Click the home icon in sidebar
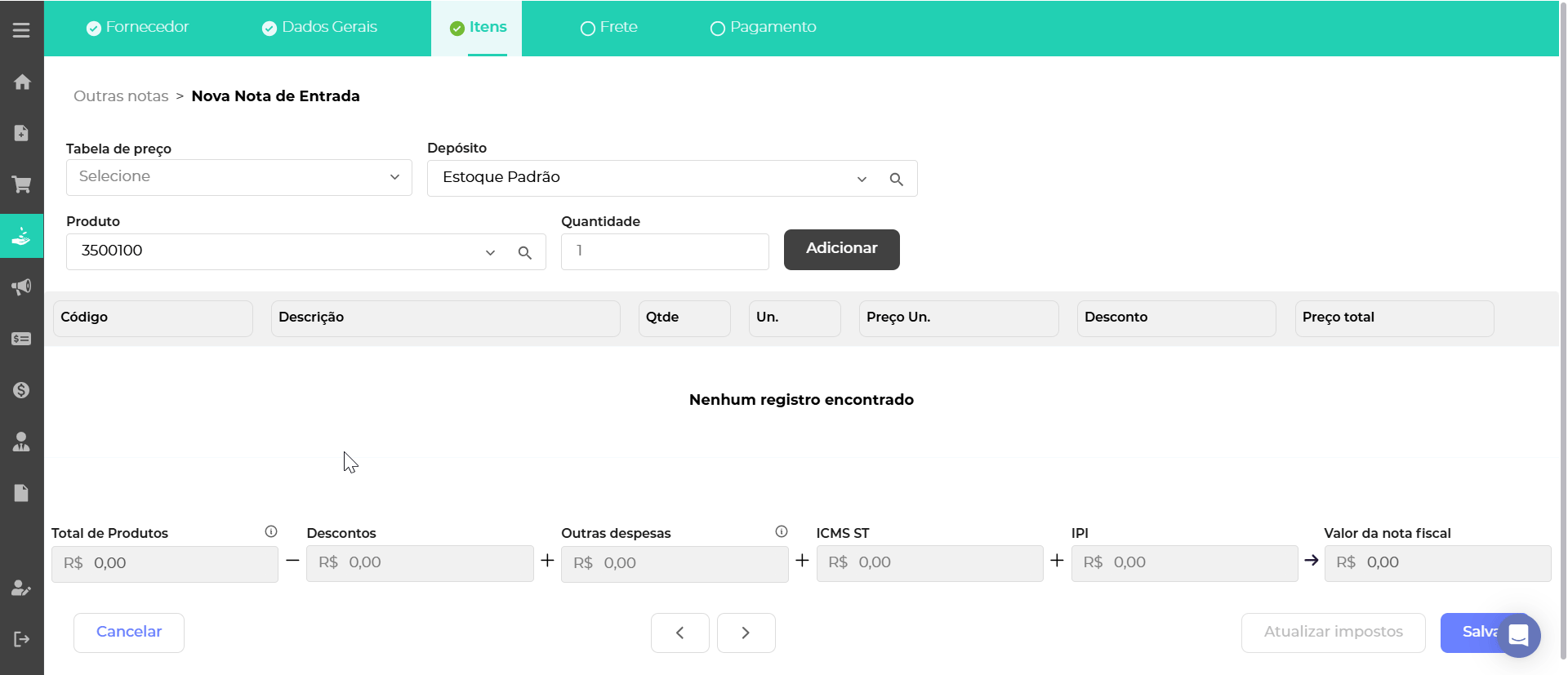The height and width of the screenshot is (675, 1568). [22, 82]
